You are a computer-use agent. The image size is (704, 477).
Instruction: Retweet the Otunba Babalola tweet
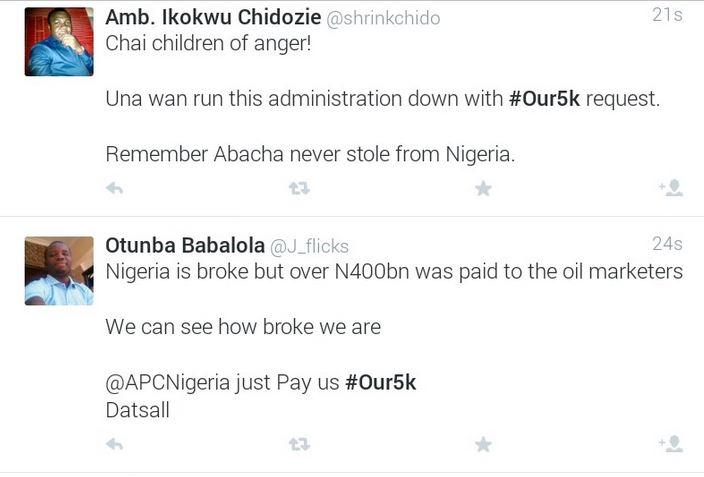298,443
